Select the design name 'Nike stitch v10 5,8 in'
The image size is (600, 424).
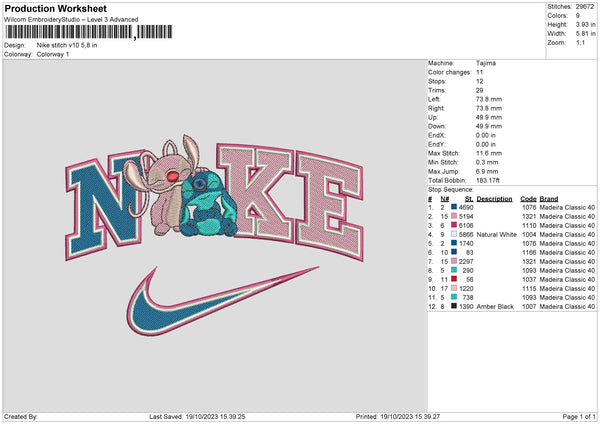pyautogui.click(x=67, y=45)
